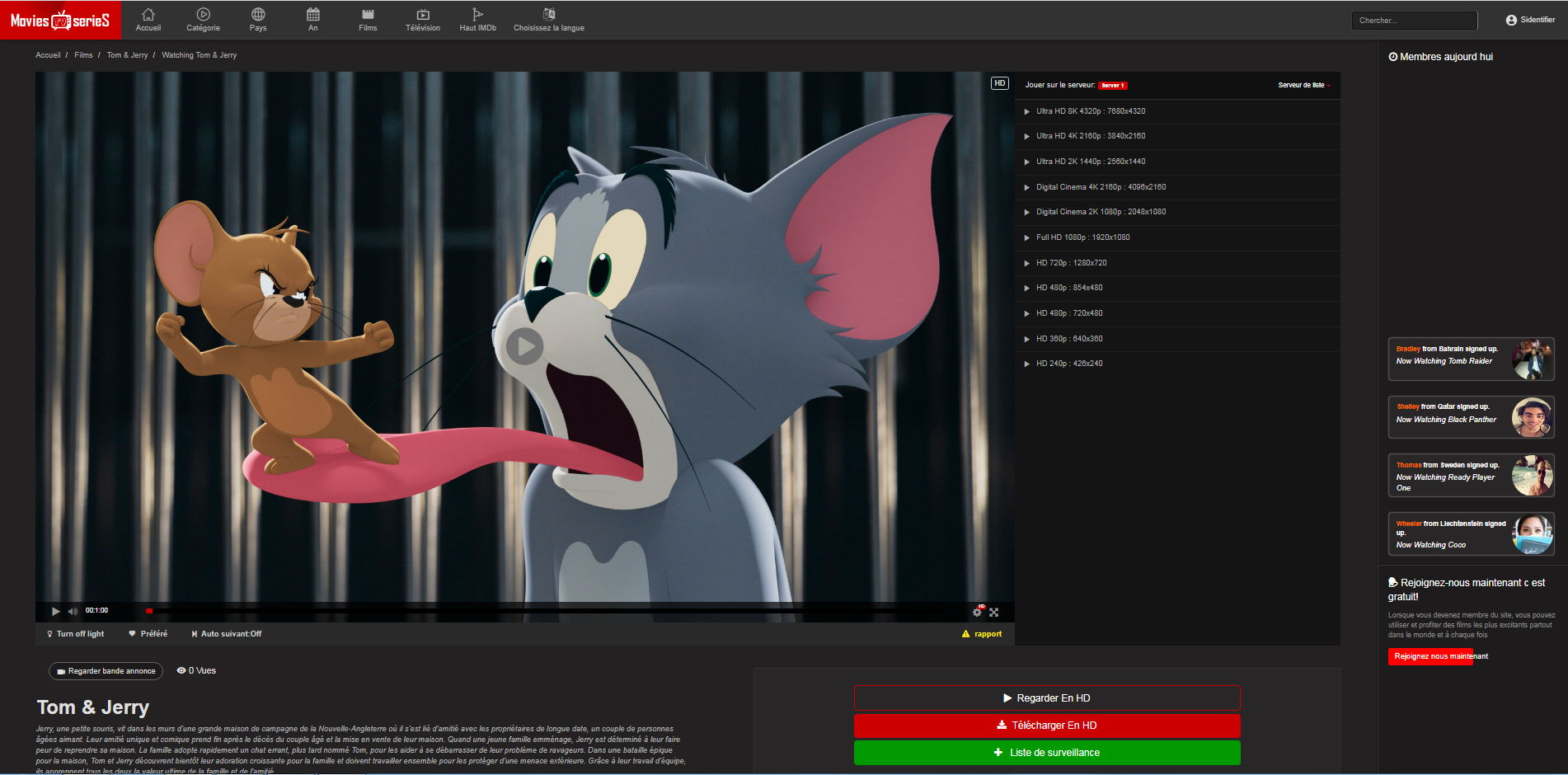Open Wheeler from Liechtenstein member card
Viewport: 1568px width, 775px height.
click(x=1471, y=534)
